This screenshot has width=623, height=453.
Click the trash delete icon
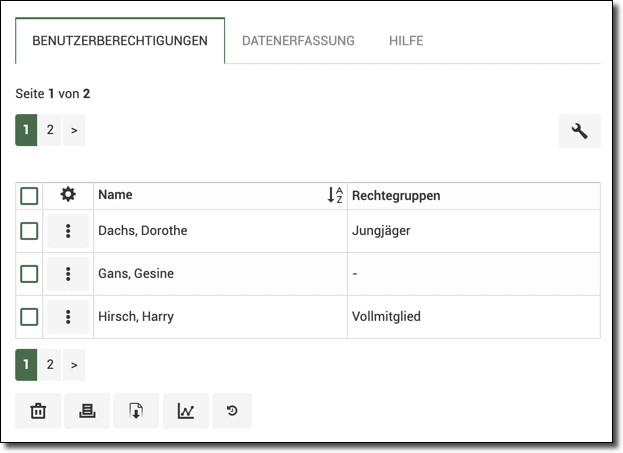tap(38, 411)
